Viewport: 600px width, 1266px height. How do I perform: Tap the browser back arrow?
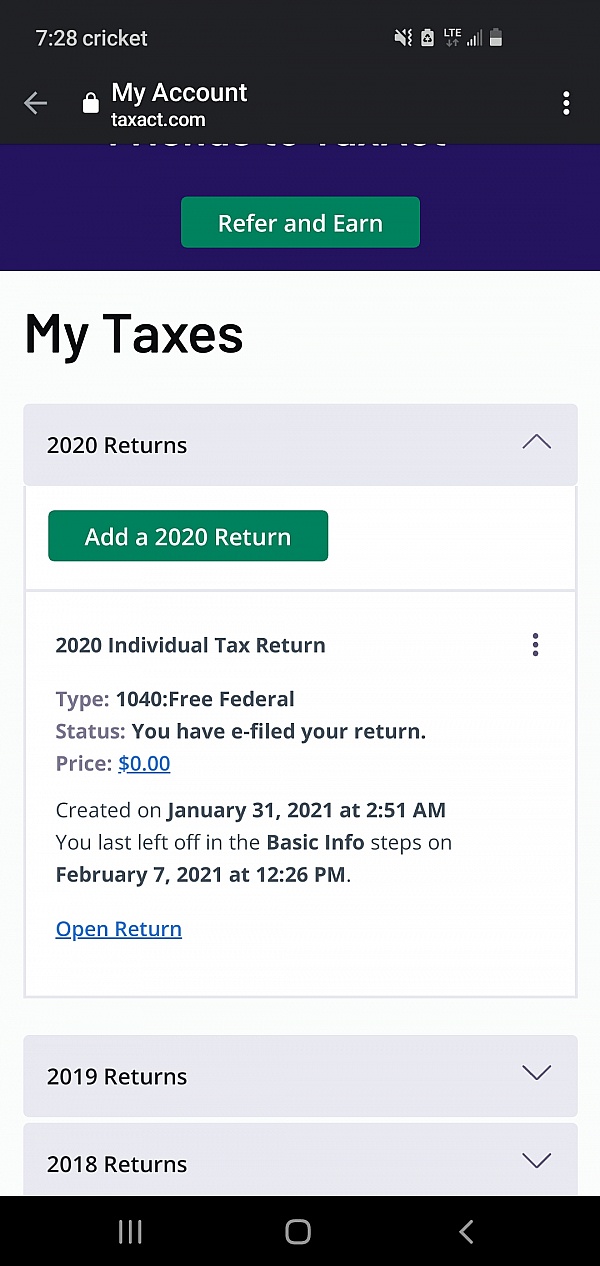pos(35,104)
